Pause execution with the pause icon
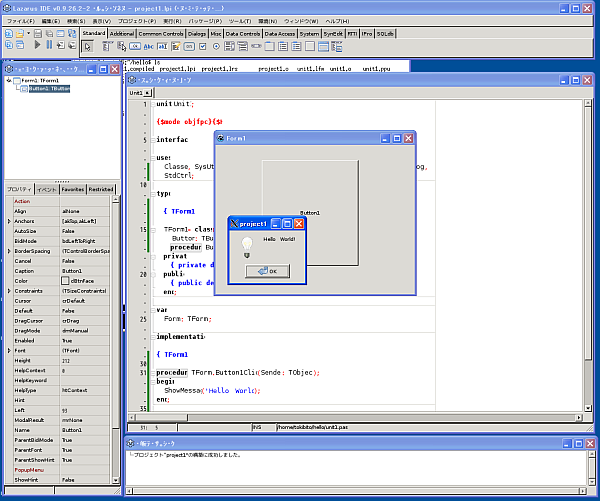This screenshot has width=600, height=501. 49,45
